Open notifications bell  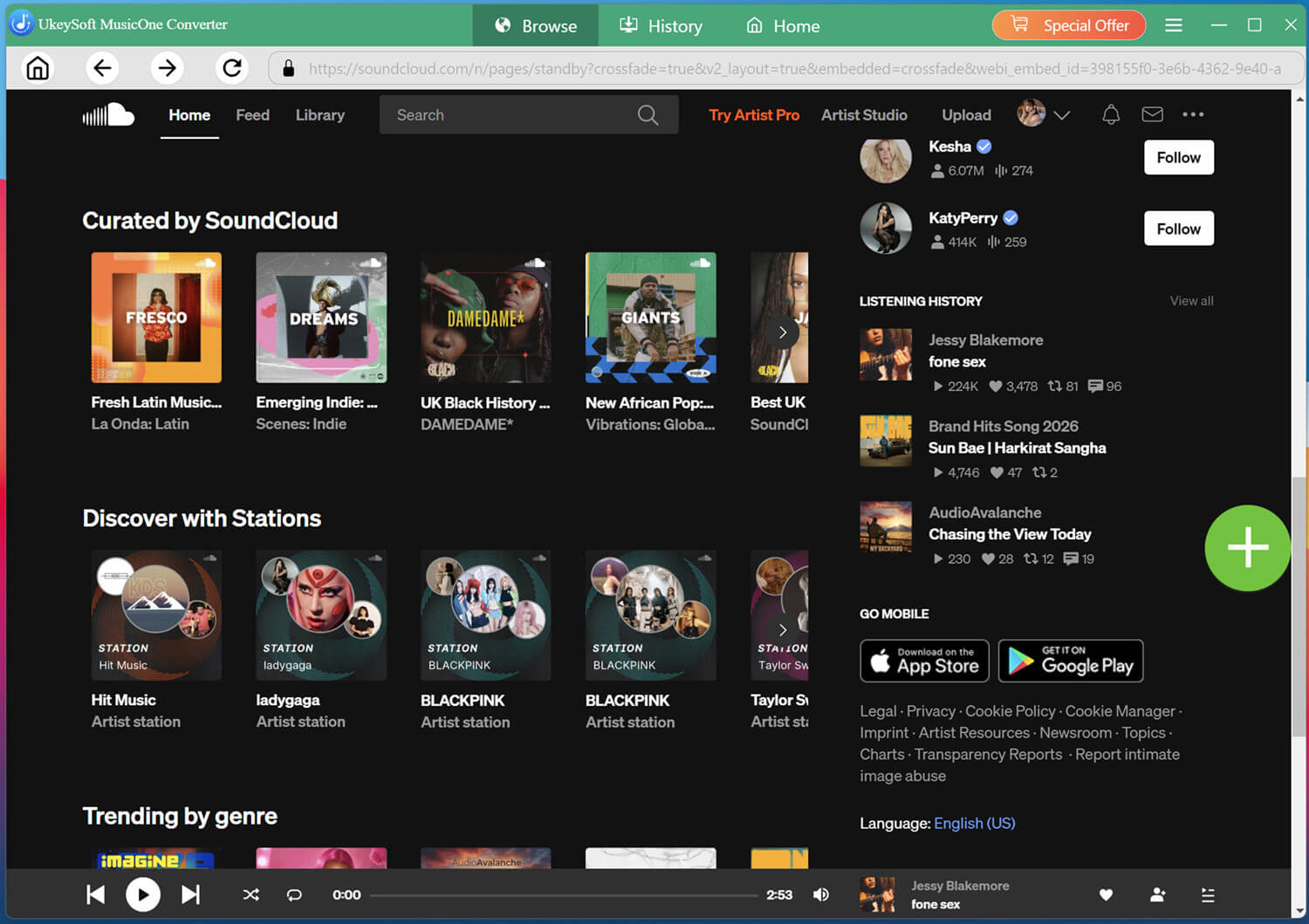point(1111,114)
